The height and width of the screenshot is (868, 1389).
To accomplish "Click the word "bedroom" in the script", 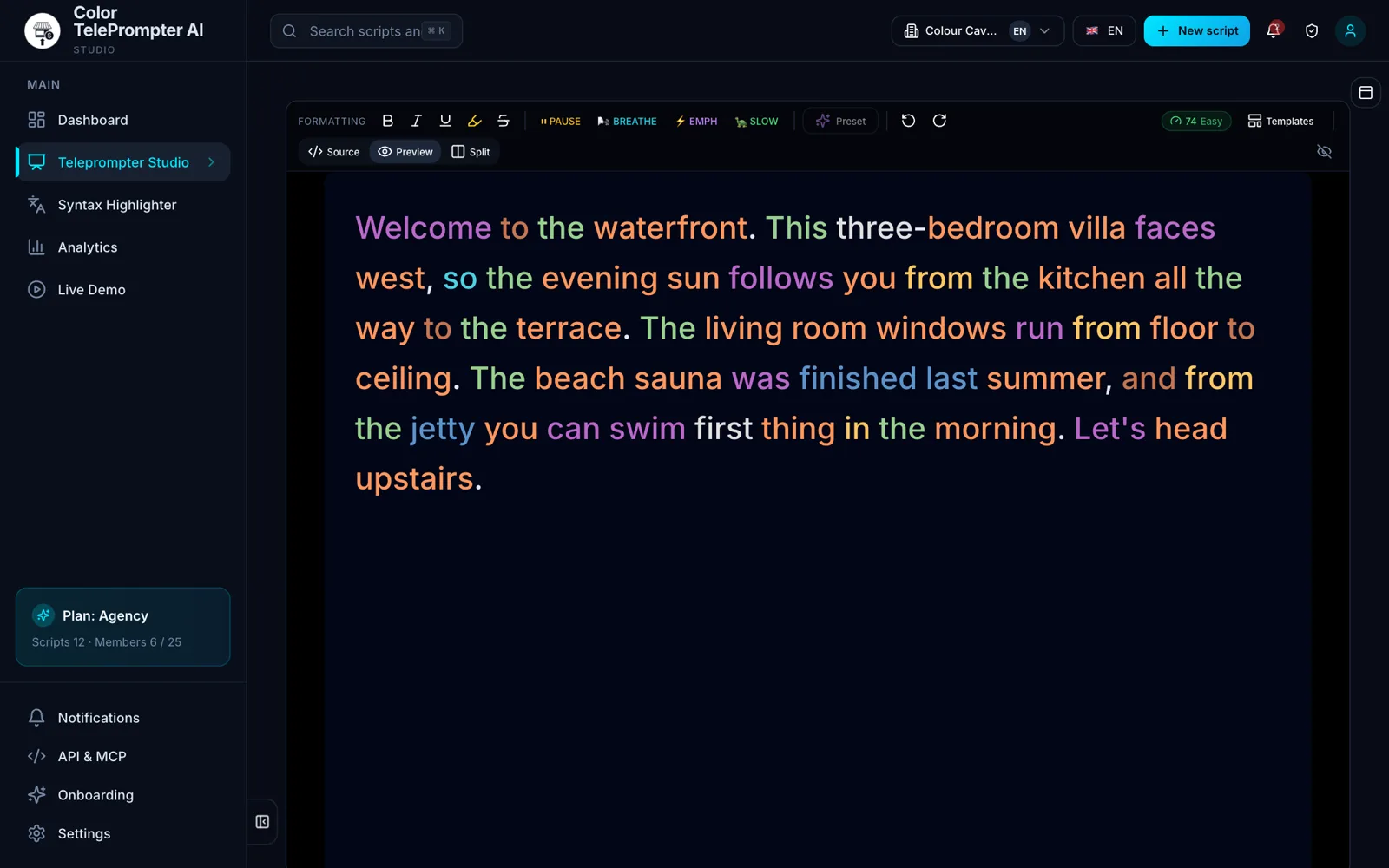I will click(993, 227).
